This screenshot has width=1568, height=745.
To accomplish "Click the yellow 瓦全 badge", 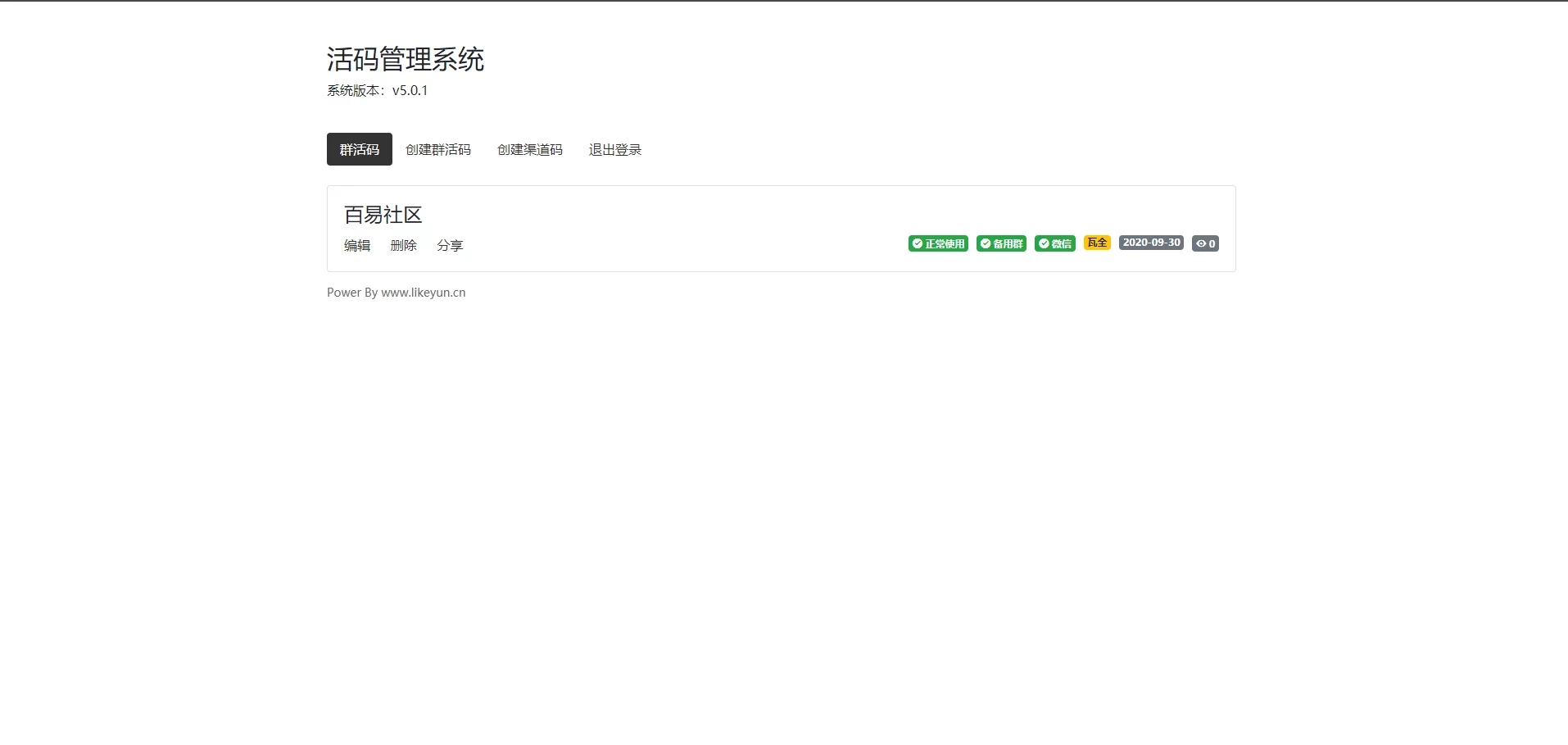I will 1097,243.
